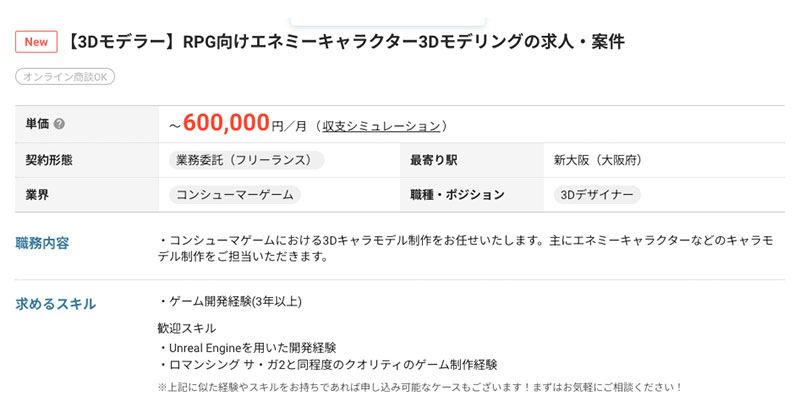Image resolution: width=800 pixels, height=420 pixels.
Task: Select the コンシューマーゲーム industry tag
Action: click(235, 195)
